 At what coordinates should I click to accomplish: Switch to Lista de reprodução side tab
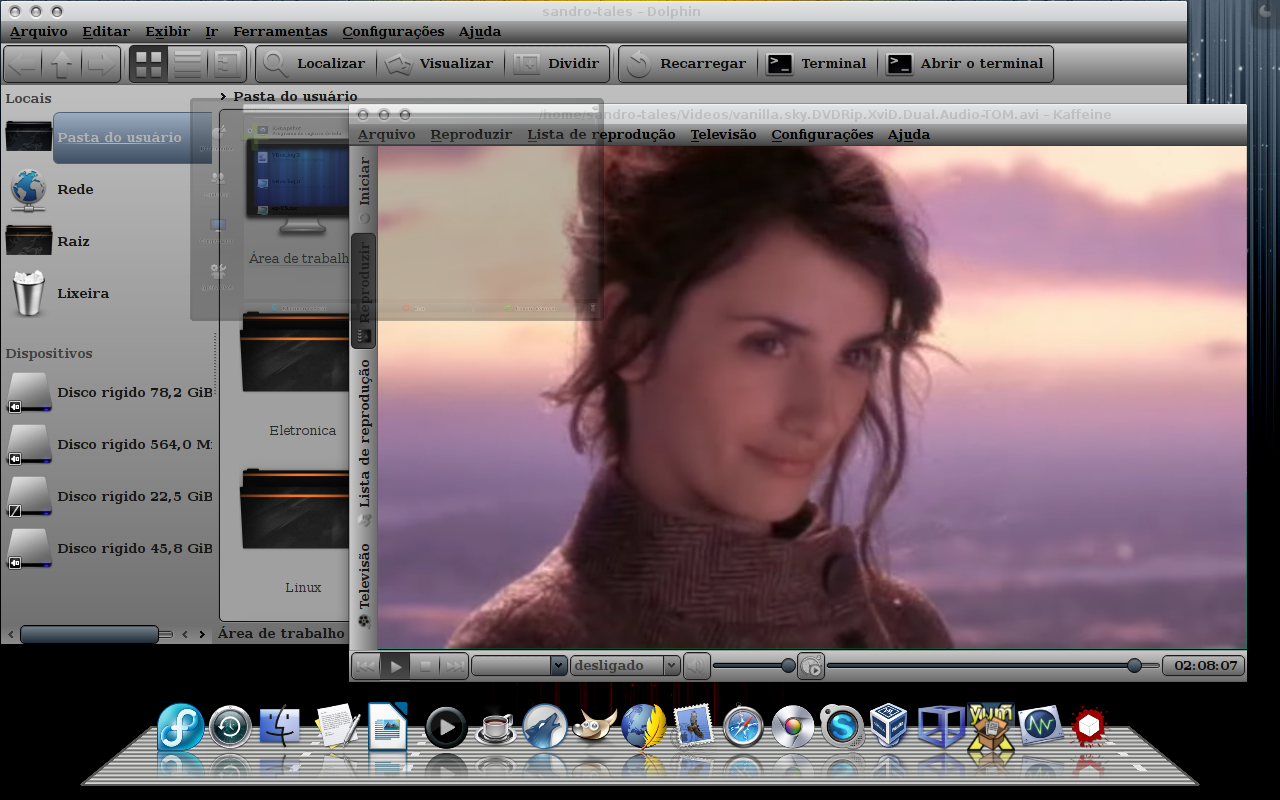point(364,441)
